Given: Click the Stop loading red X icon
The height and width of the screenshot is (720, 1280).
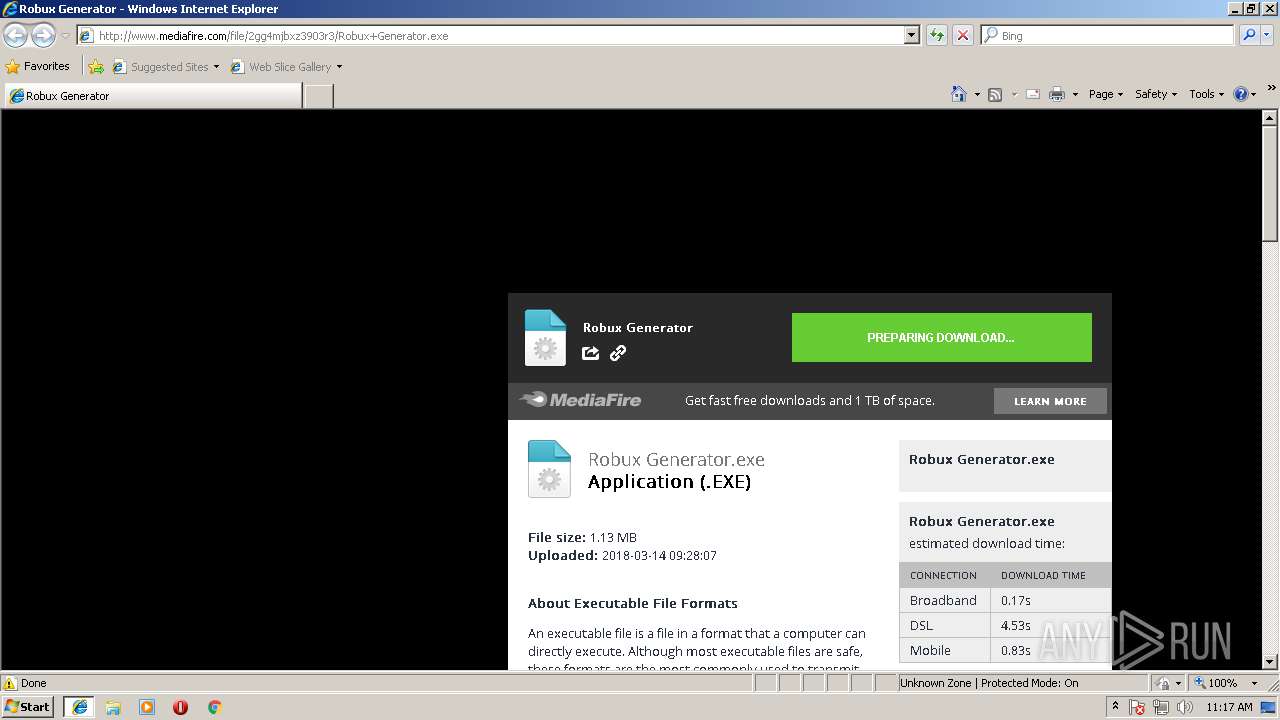Looking at the screenshot, I should (962, 35).
